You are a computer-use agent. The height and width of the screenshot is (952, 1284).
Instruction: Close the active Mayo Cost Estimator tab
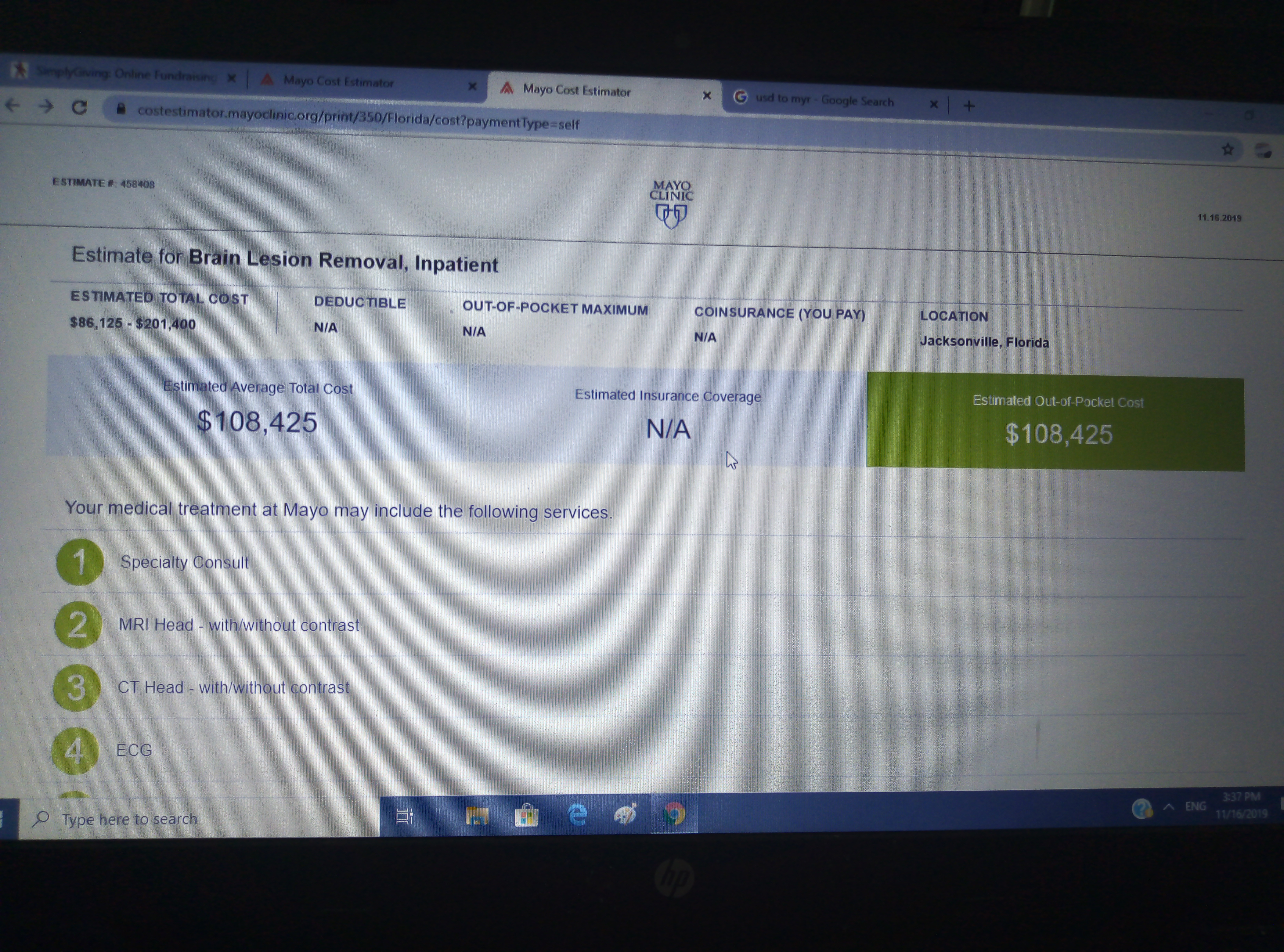[x=707, y=95]
